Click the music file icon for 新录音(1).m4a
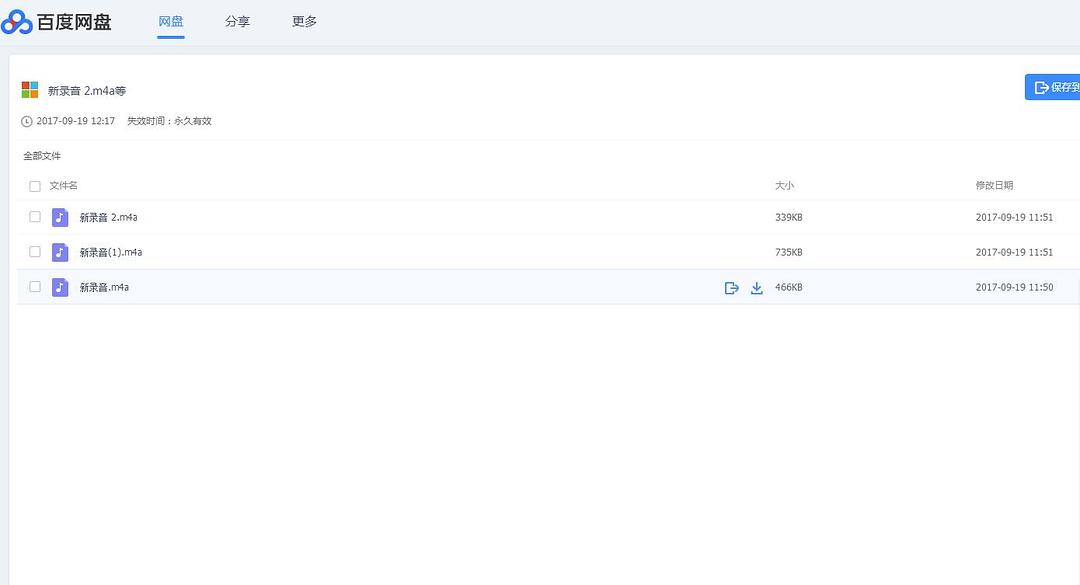The image size is (1080, 585). click(60, 252)
